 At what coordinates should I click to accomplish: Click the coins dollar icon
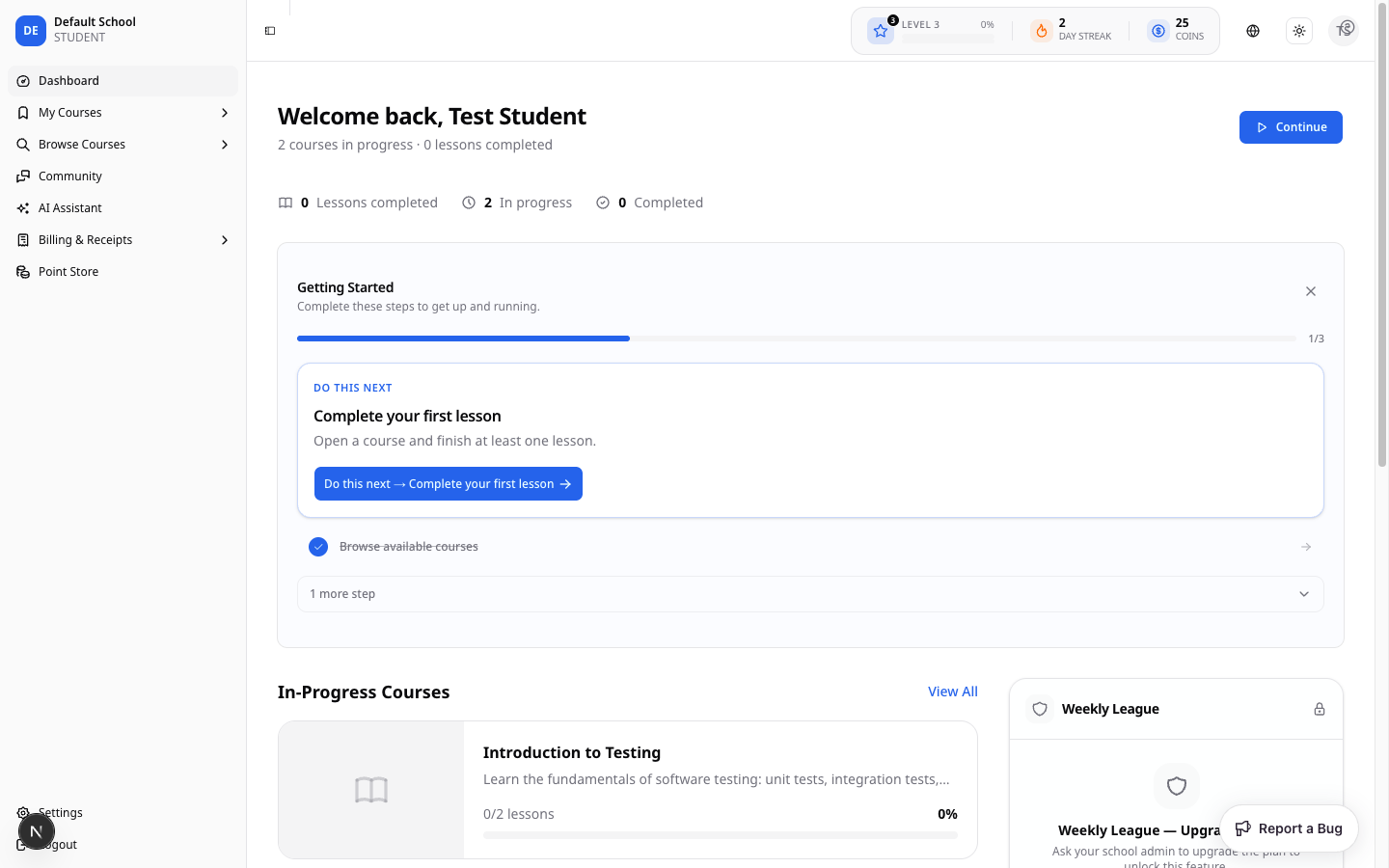1158,31
